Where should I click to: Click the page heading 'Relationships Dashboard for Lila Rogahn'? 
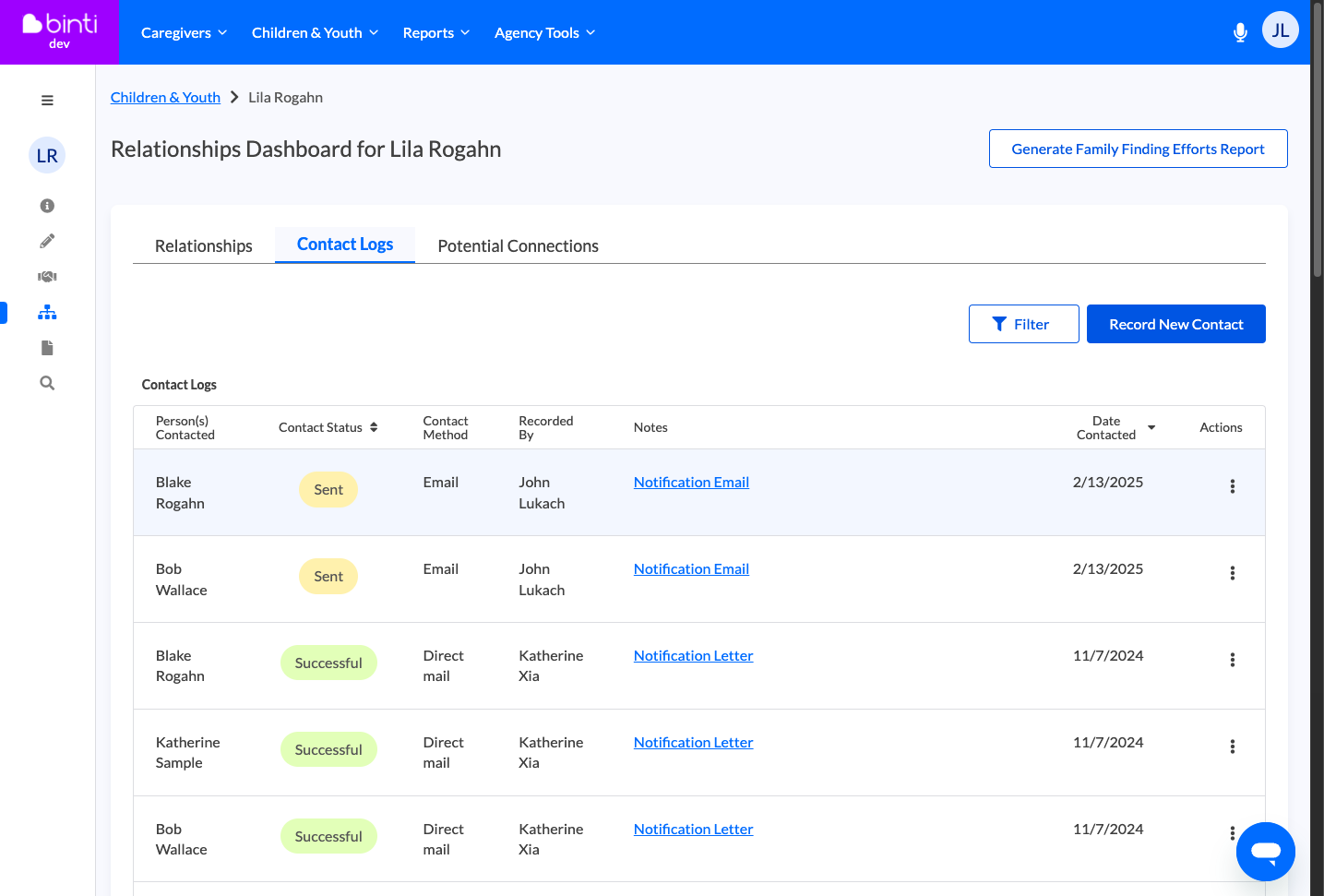[x=306, y=149]
